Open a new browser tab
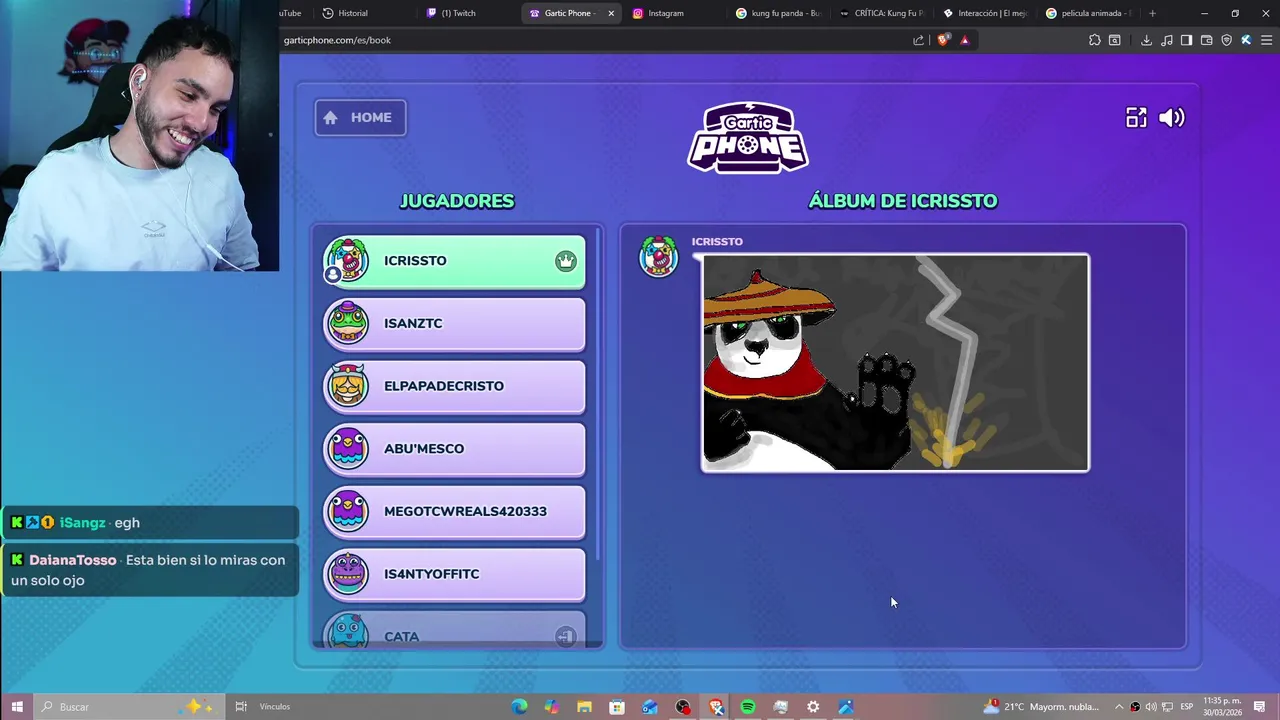Image resolution: width=1280 pixels, height=720 pixels. click(x=1152, y=13)
